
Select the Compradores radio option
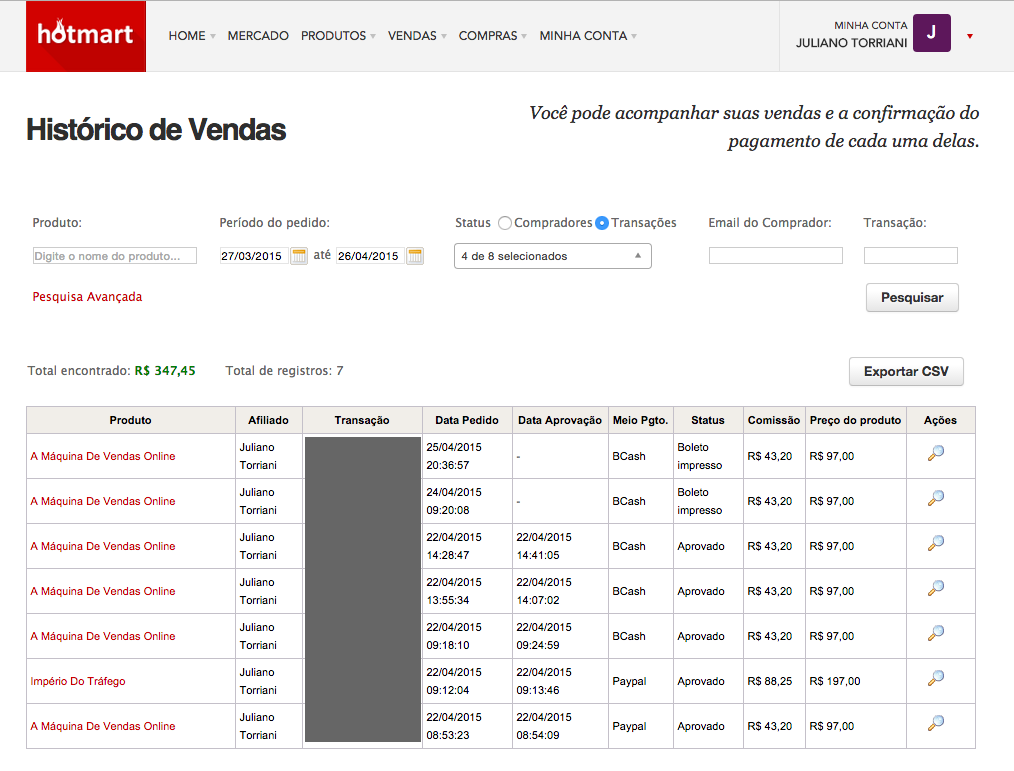tap(505, 223)
